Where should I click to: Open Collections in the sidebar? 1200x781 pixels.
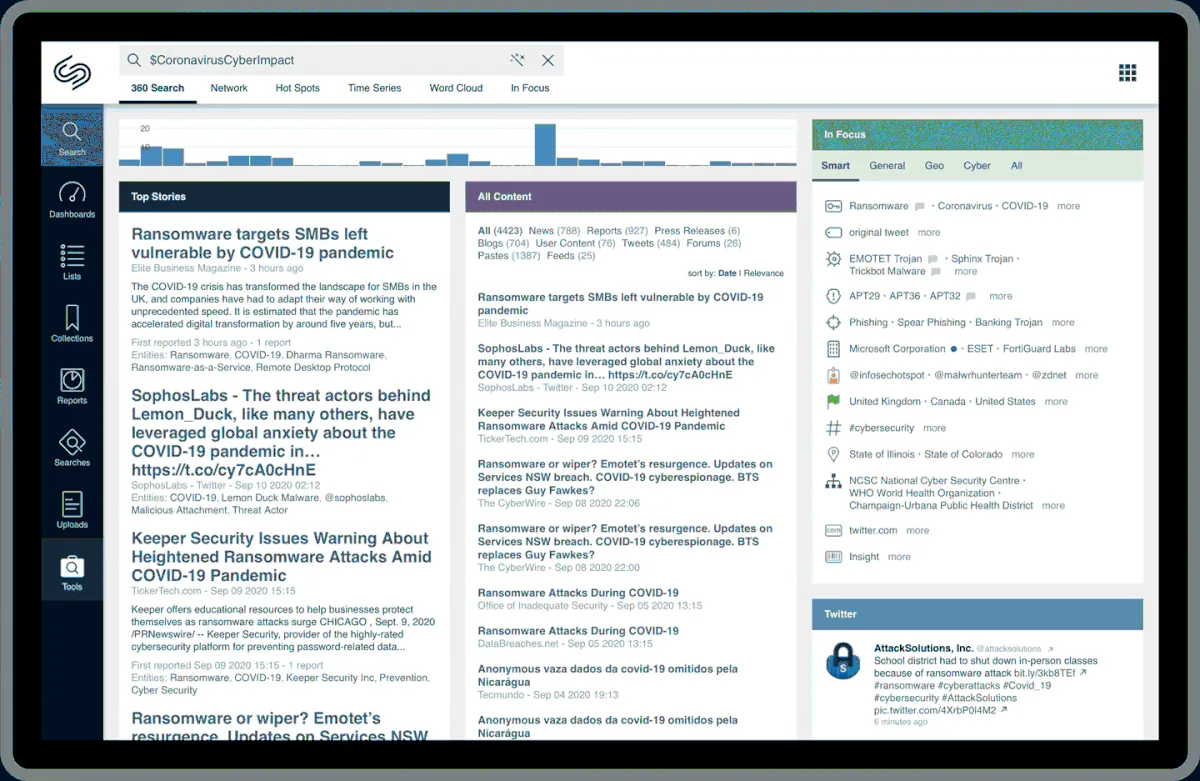pos(72,324)
